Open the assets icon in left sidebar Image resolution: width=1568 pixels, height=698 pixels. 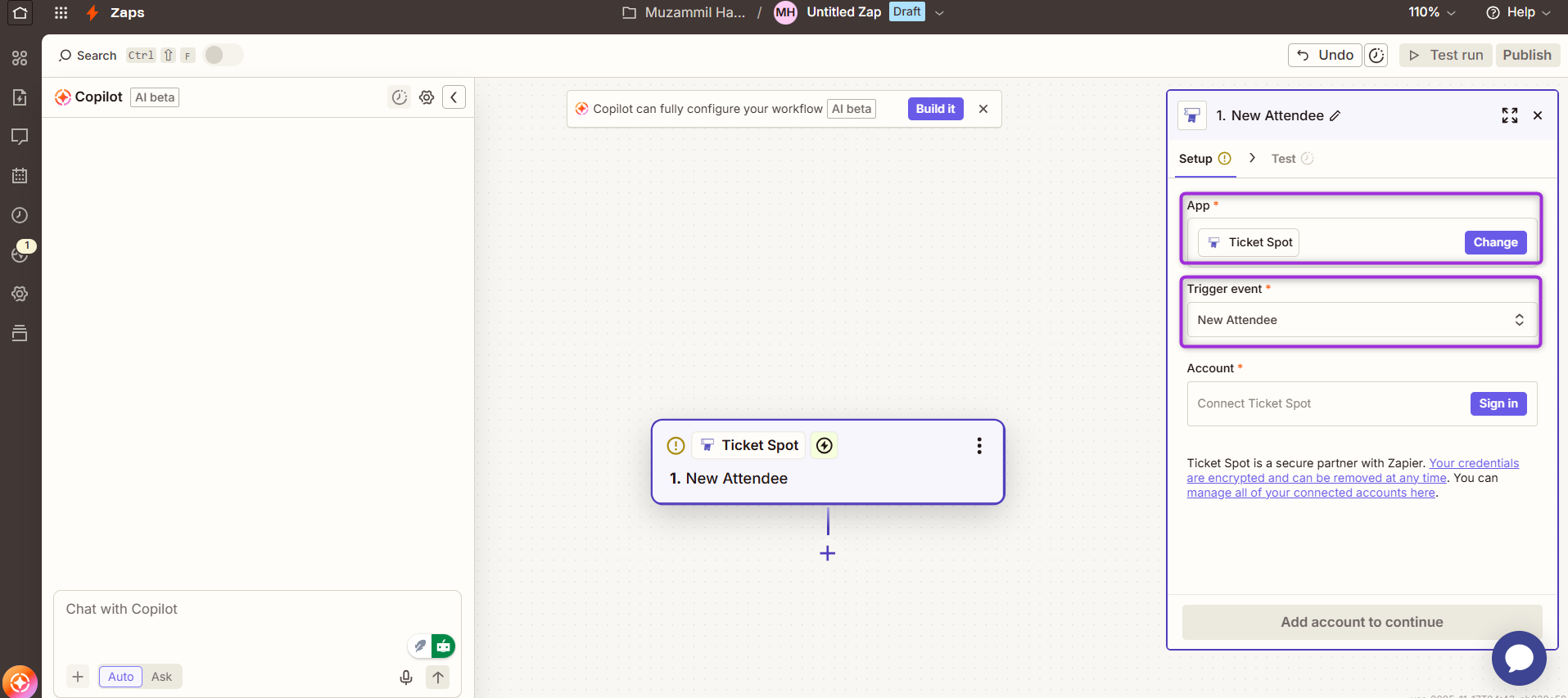coord(20,58)
